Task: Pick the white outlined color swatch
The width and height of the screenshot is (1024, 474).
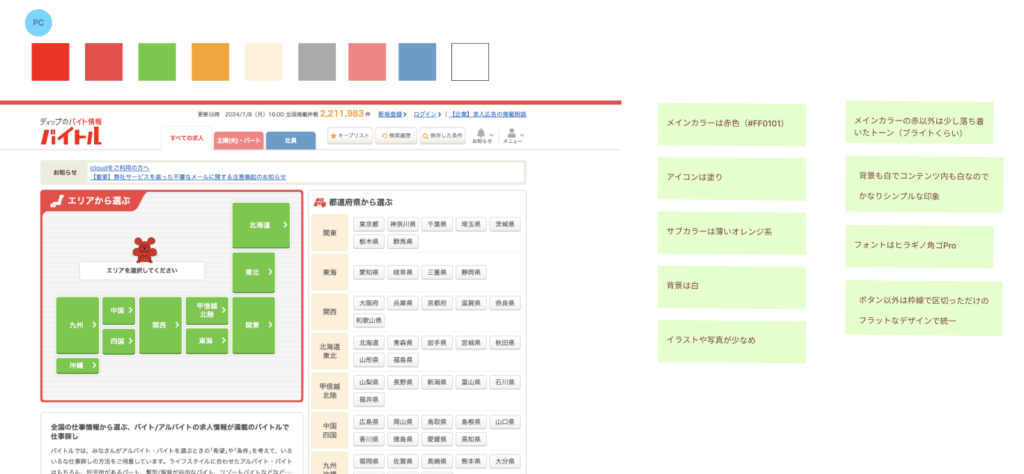Action: click(470, 62)
